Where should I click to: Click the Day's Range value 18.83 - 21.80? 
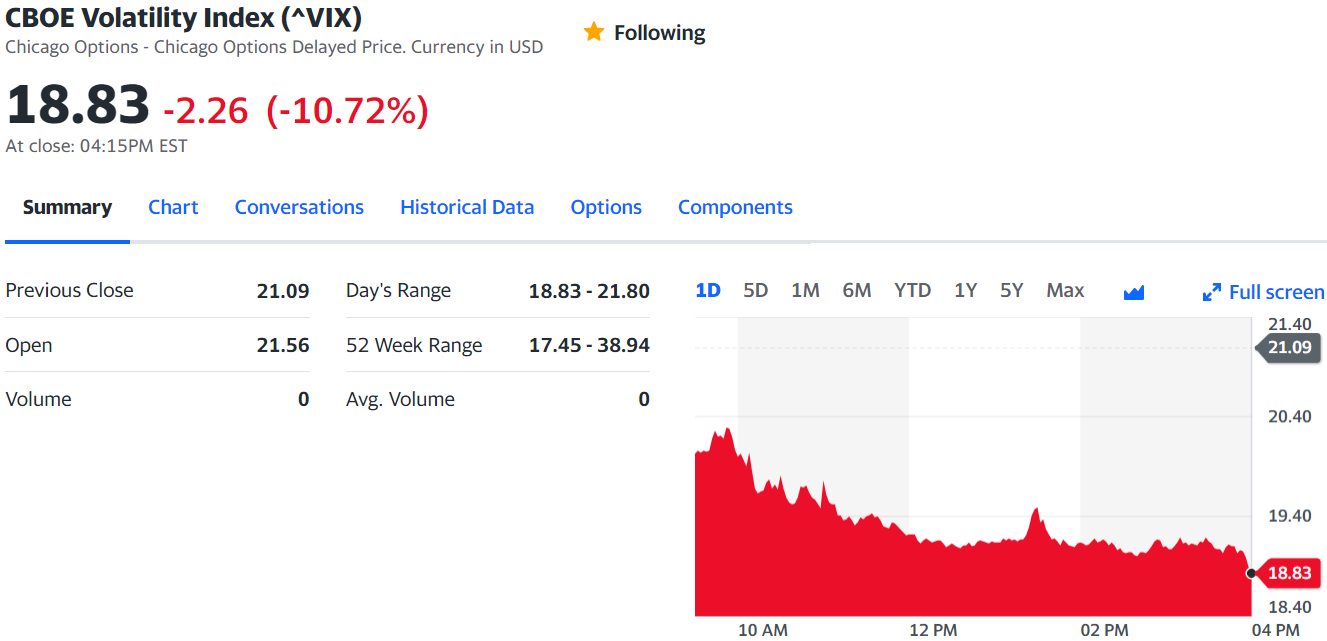589,291
